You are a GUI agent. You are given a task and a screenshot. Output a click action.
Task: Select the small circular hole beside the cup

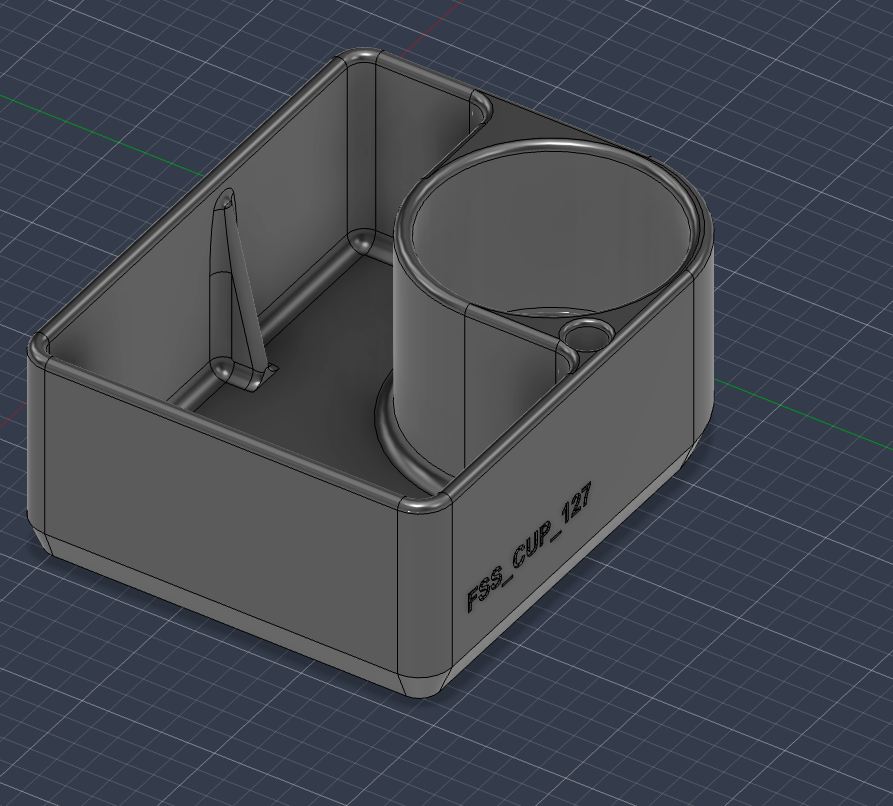click(587, 334)
